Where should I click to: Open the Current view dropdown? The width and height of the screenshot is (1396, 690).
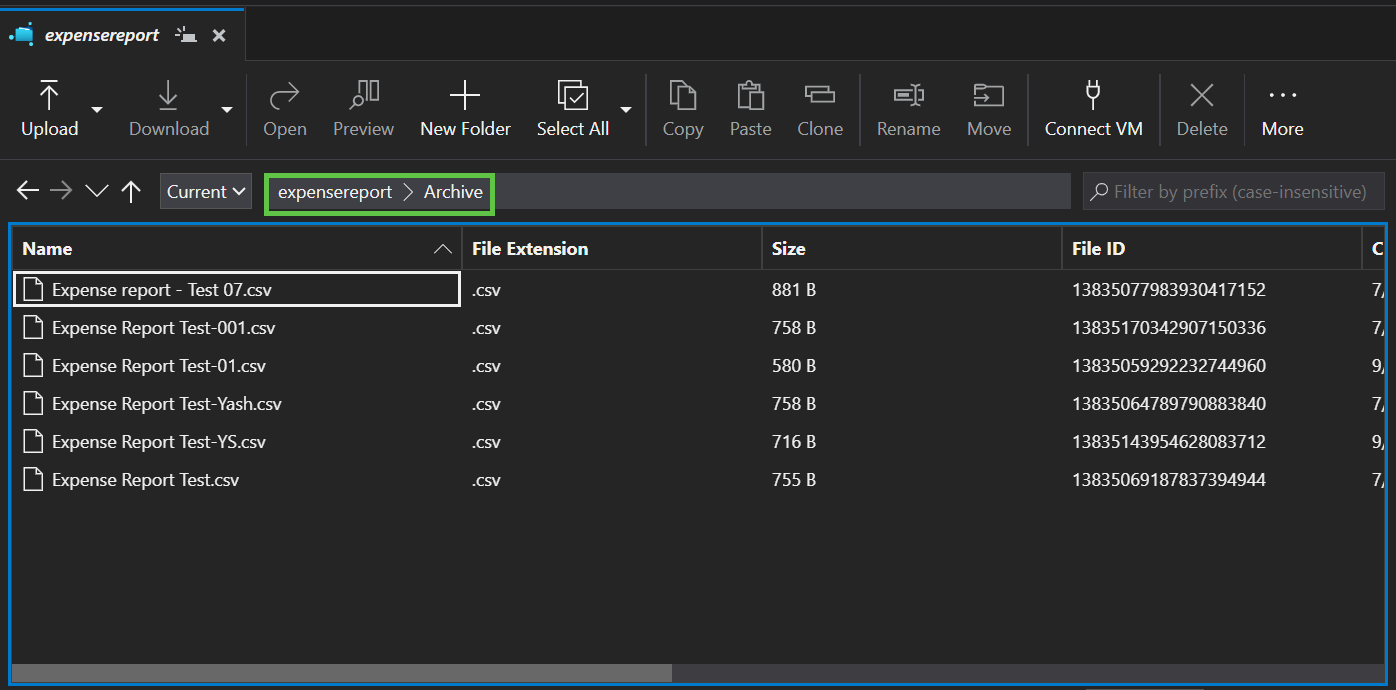point(205,190)
